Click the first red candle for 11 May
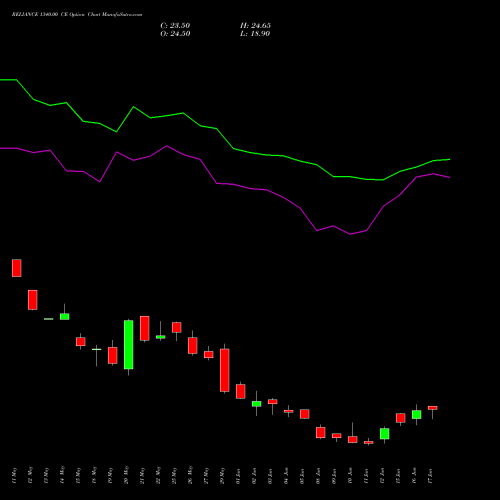Viewport: 500px width, 500px height. pos(17,268)
